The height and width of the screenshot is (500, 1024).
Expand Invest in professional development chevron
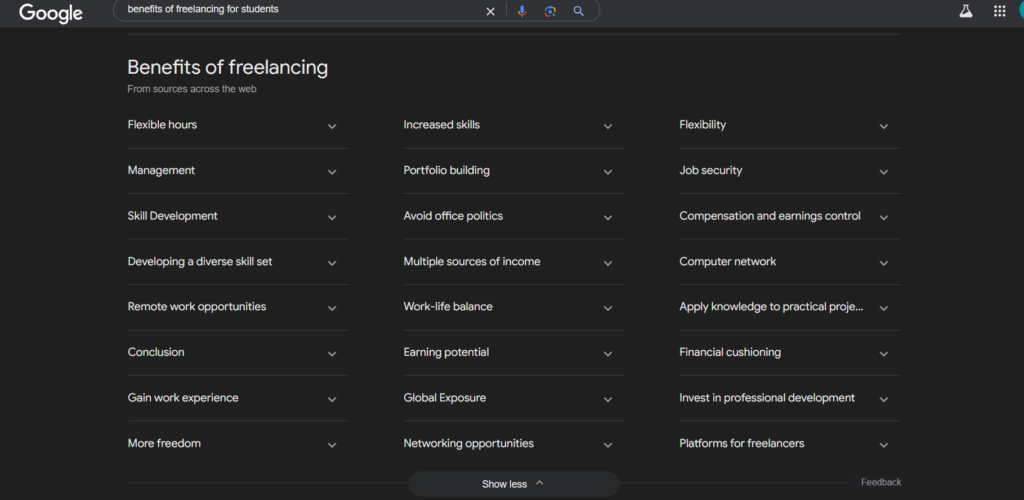[x=884, y=399]
